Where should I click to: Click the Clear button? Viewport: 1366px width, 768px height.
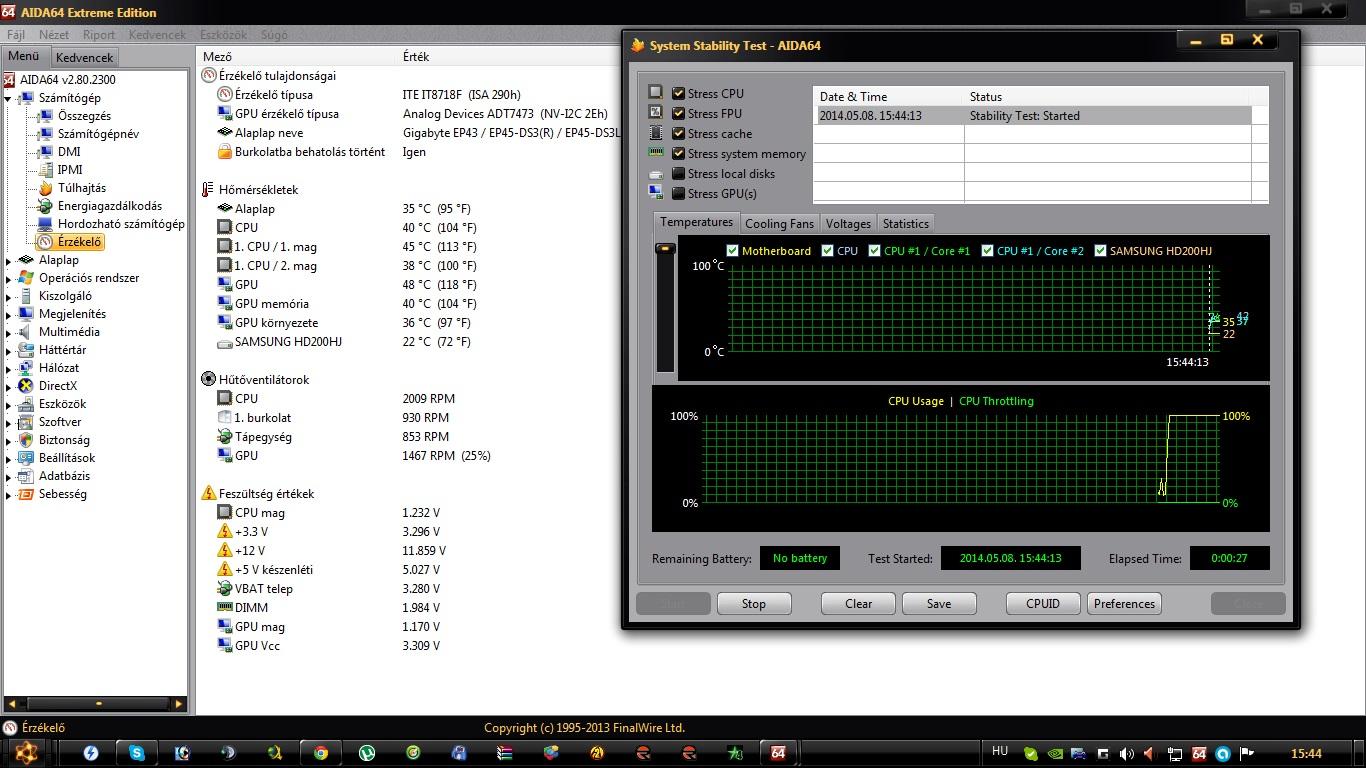point(858,604)
